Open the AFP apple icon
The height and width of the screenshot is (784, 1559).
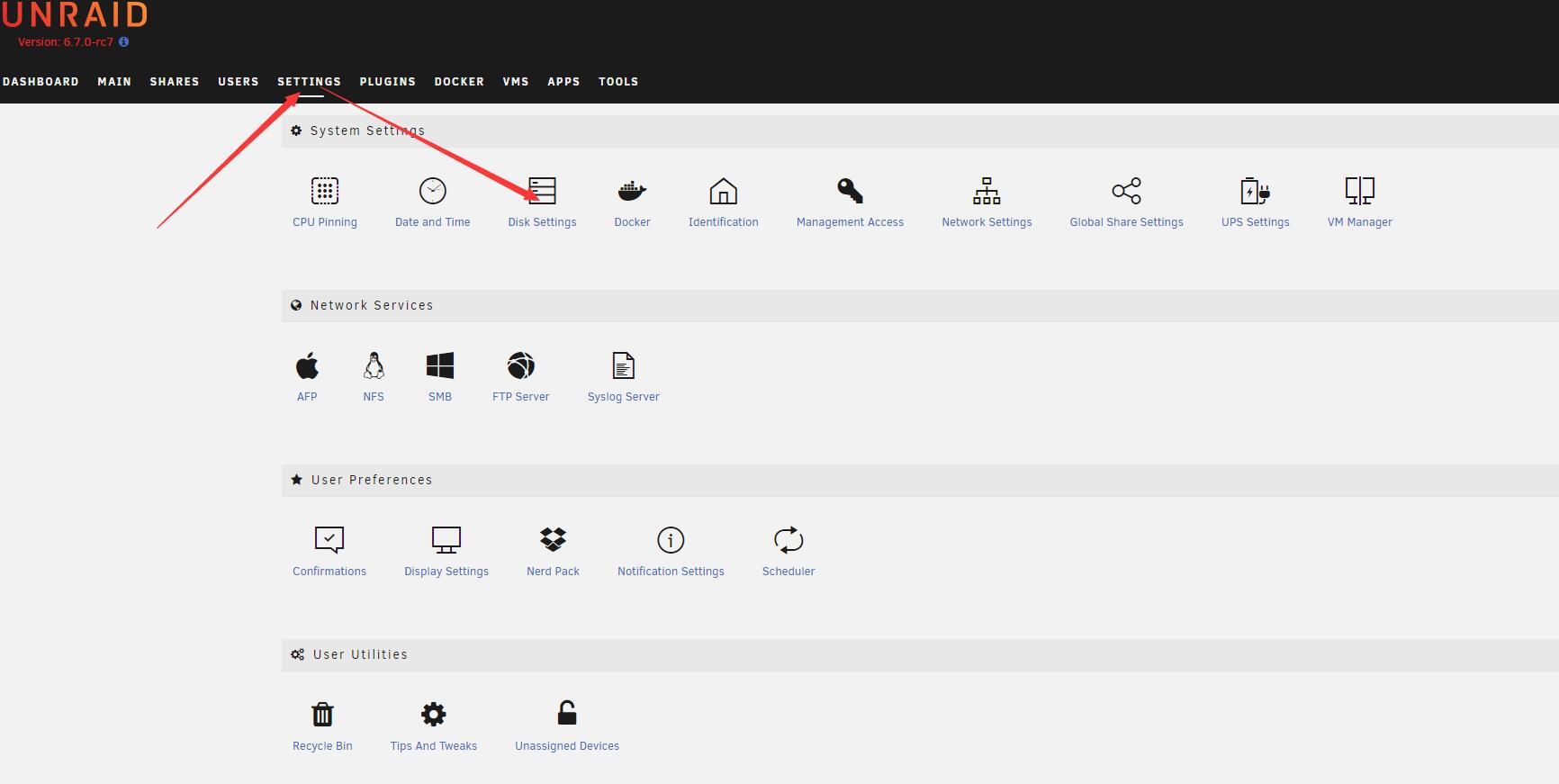click(x=307, y=365)
